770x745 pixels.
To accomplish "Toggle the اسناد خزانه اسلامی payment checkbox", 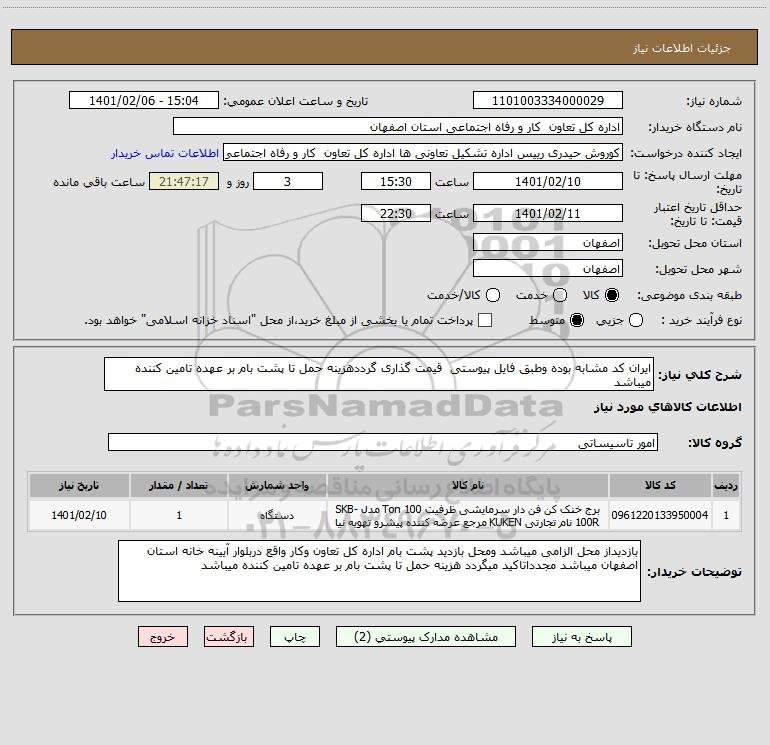I will (x=485, y=320).
